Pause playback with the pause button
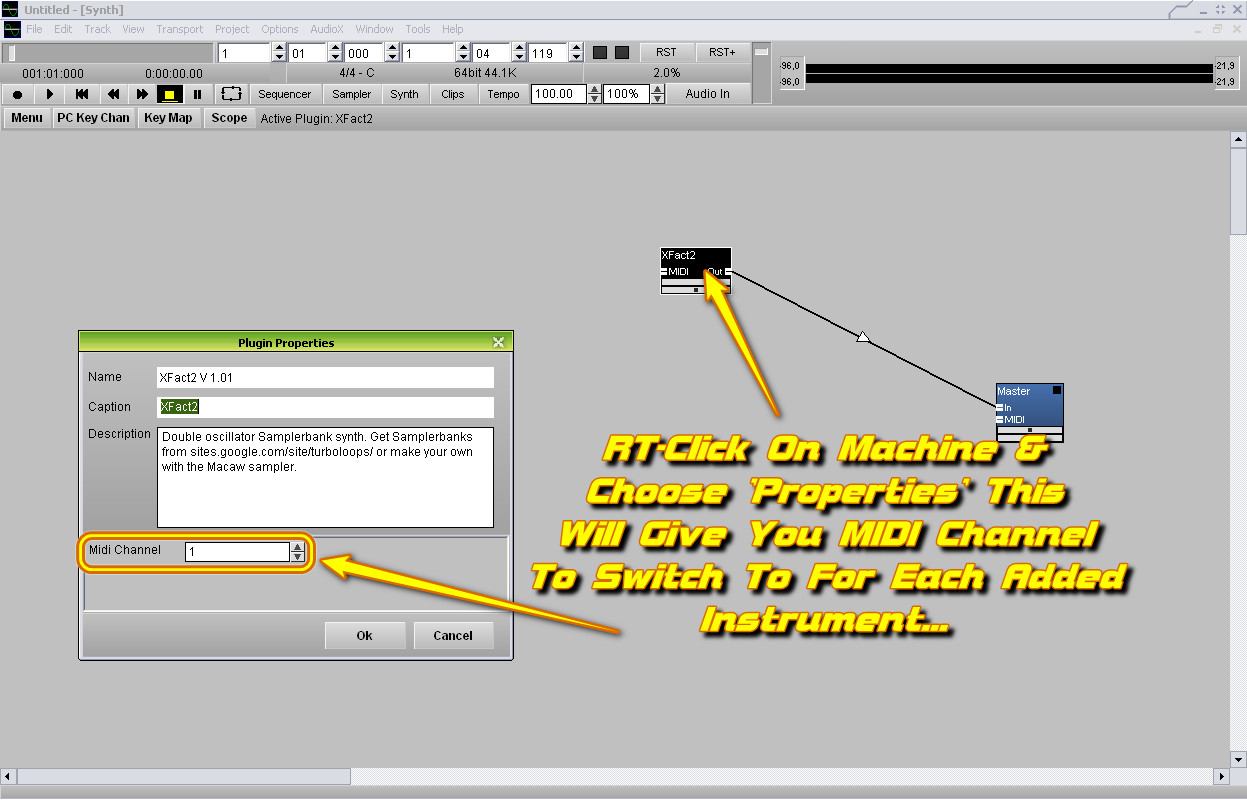The height and width of the screenshot is (800, 1247). (x=197, y=94)
